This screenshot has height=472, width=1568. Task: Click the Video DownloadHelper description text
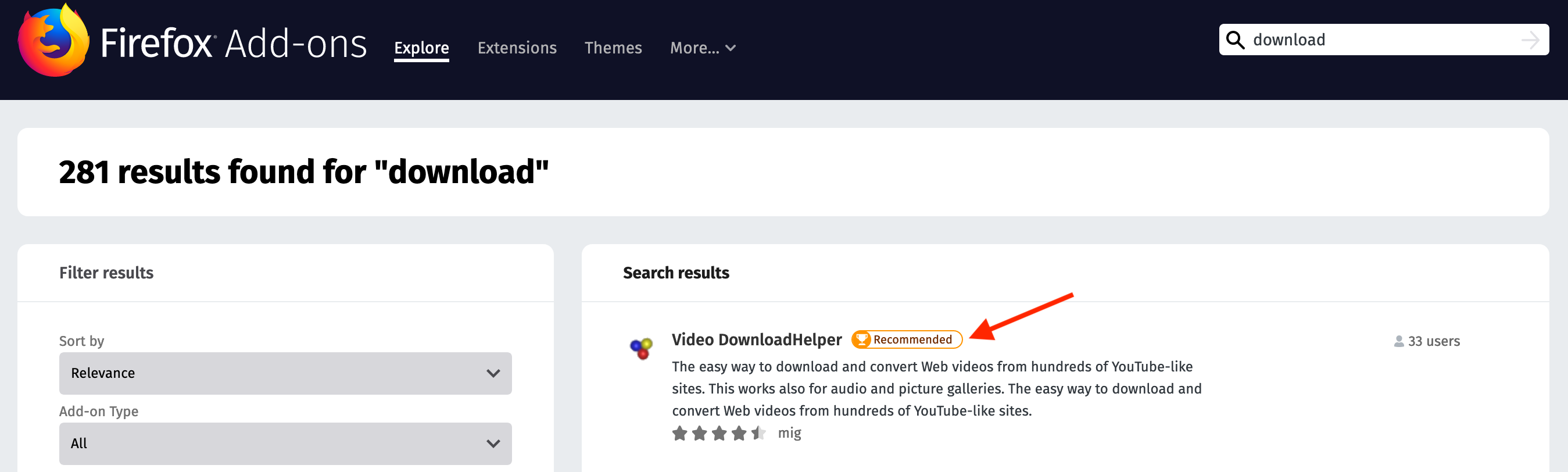point(936,388)
